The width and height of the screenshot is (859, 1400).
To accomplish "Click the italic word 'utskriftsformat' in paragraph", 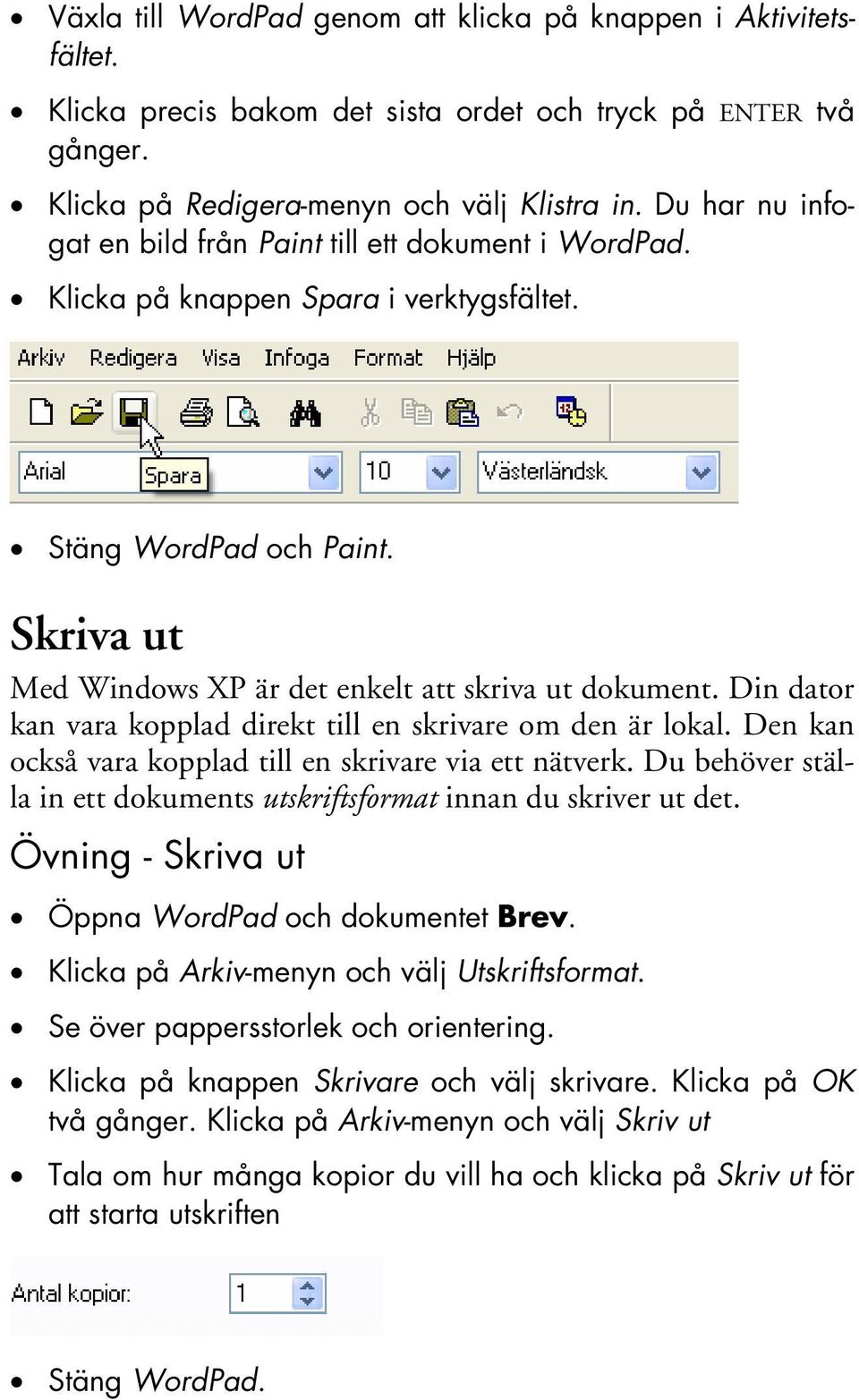I will [350, 798].
